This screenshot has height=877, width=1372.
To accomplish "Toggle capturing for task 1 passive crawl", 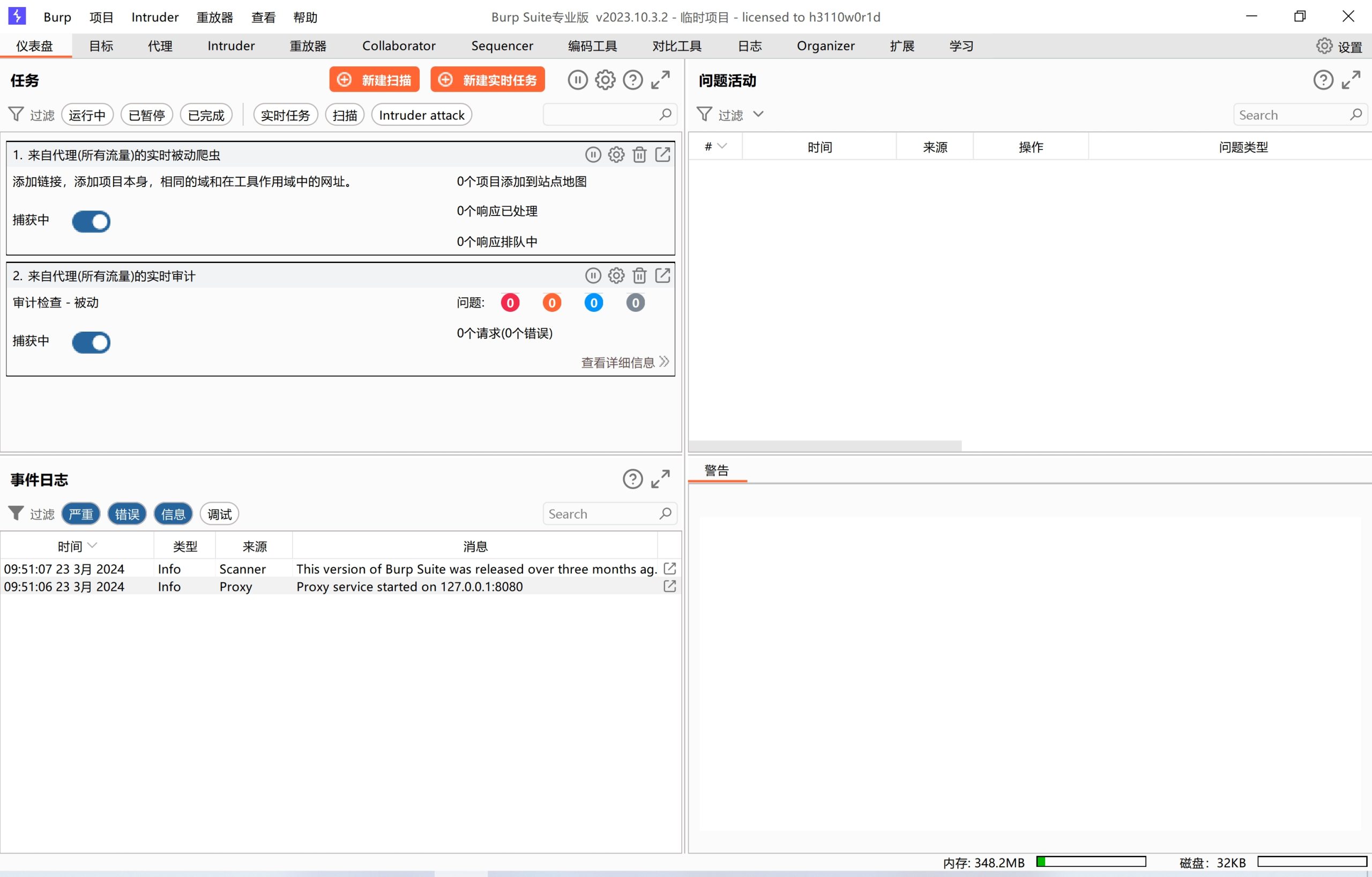I will point(91,222).
